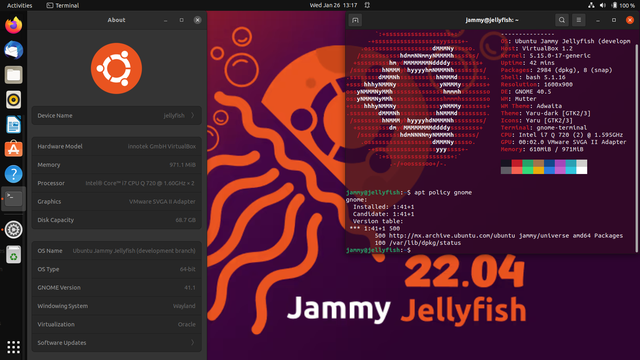Click notification icon beside the clock
This screenshot has height=360, width=640.
point(367,5)
